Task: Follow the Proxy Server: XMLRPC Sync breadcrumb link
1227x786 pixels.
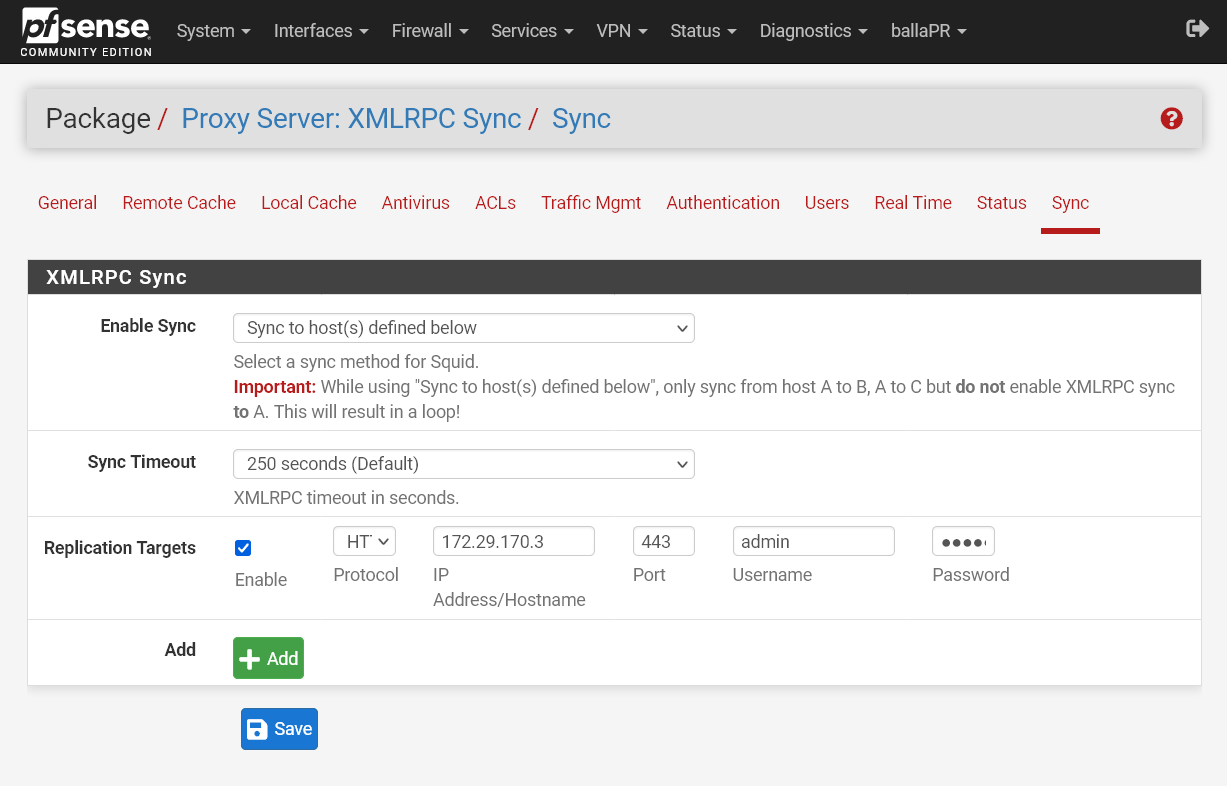Action: click(x=351, y=119)
